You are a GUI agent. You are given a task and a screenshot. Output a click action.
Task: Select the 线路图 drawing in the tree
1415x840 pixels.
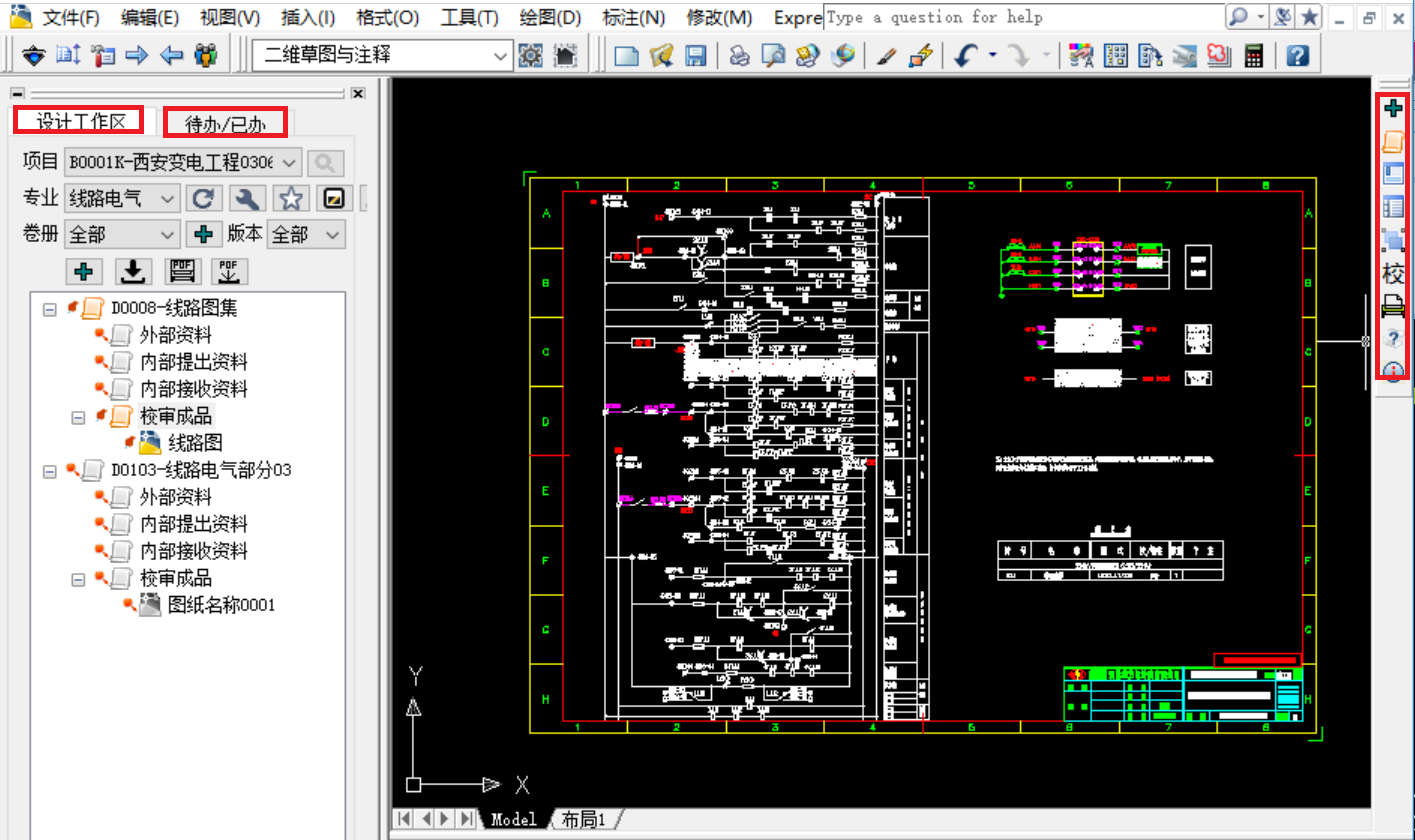click(x=194, y=443)
